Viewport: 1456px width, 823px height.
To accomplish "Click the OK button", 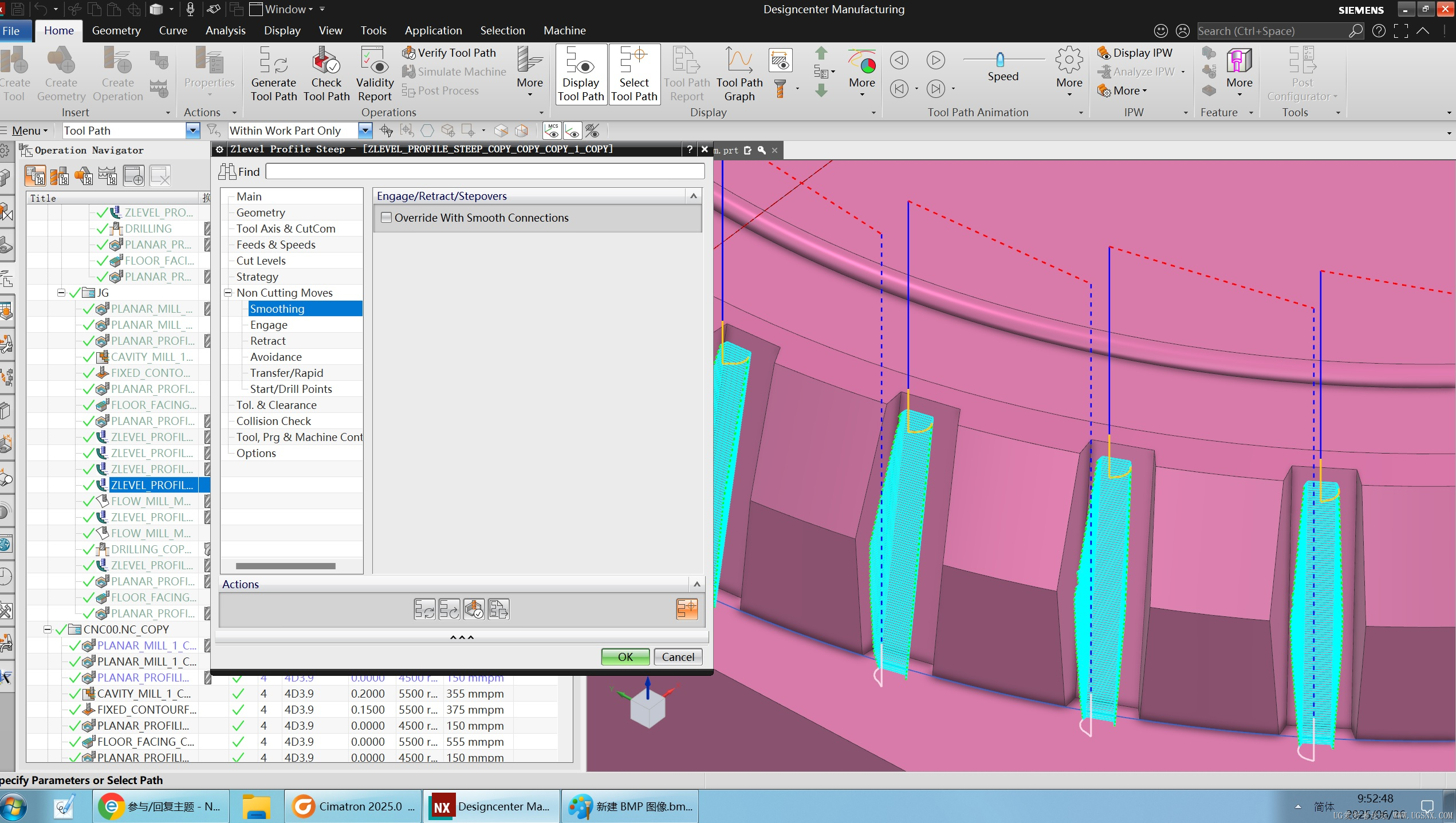I will pyautogui.click(x=625, y=657).
